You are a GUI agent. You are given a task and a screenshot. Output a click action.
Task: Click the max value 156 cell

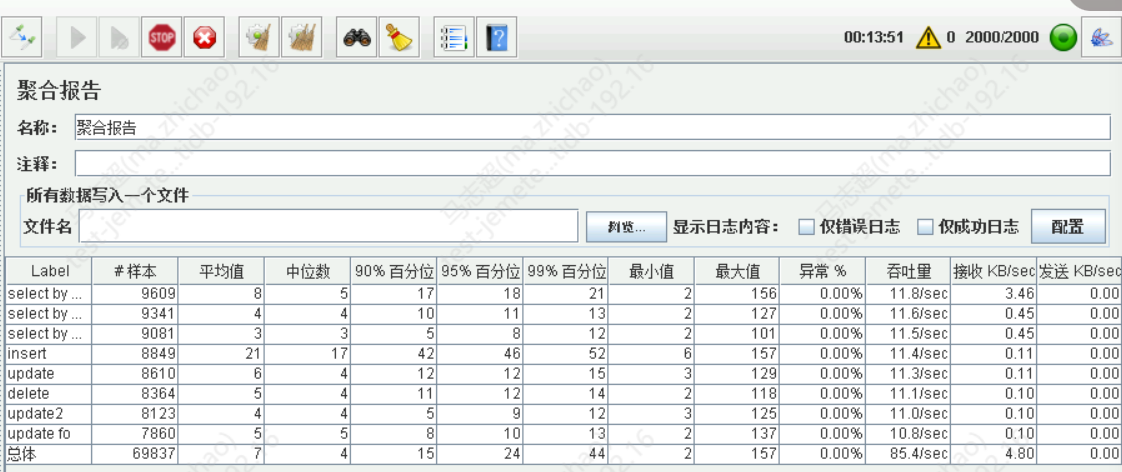737,293
